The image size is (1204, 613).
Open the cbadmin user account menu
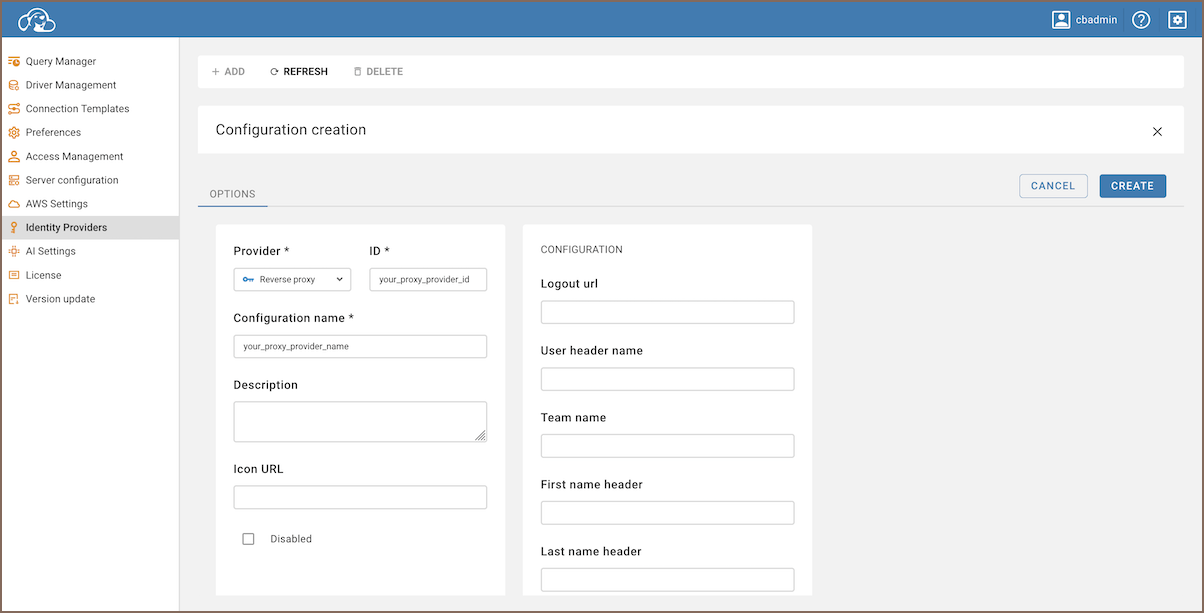pos(1084,19)
